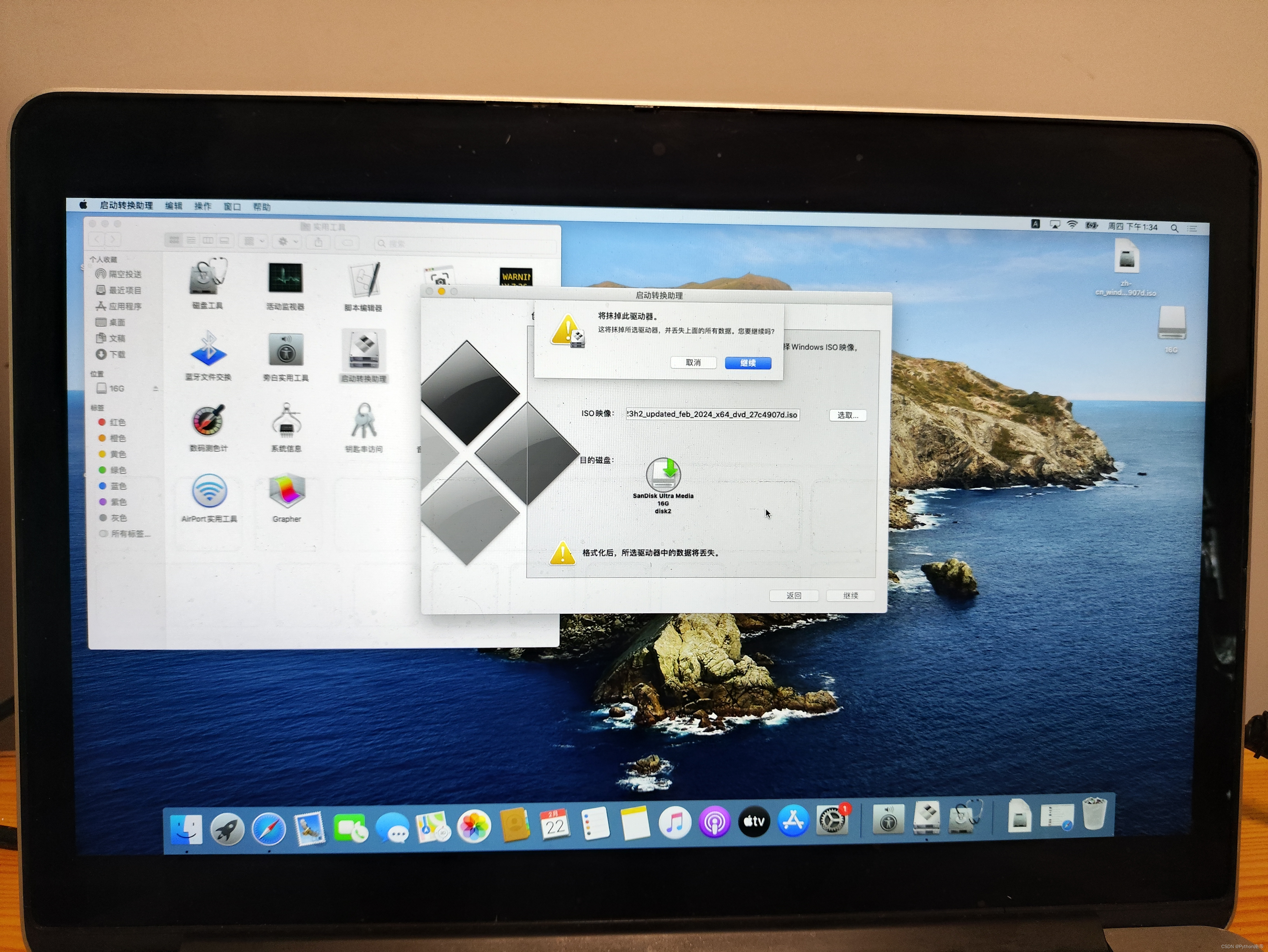This screenshot has width=1268, height=952.
Task: Open the 编辑 menu
Action: [x=174, y=206]
